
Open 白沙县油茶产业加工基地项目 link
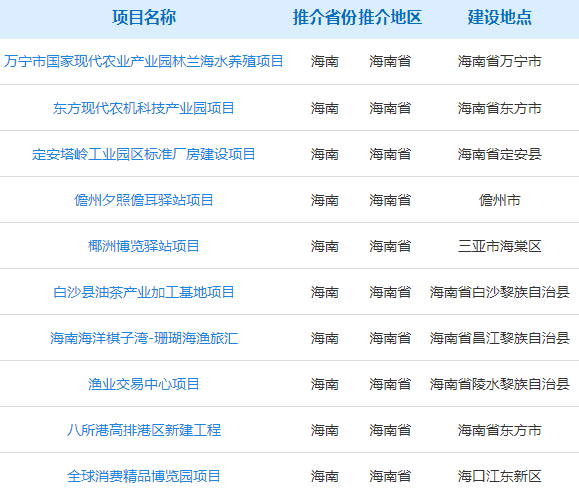(144, 292)
